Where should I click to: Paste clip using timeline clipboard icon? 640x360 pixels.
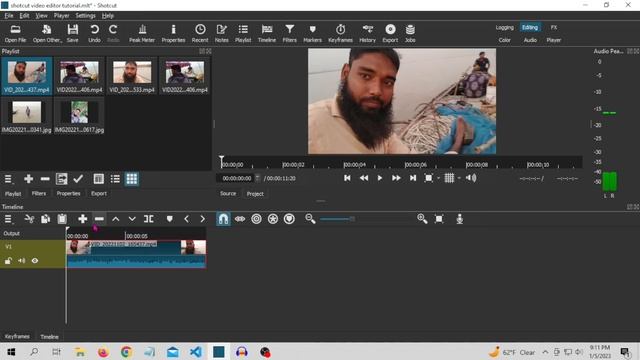(62, 219)
